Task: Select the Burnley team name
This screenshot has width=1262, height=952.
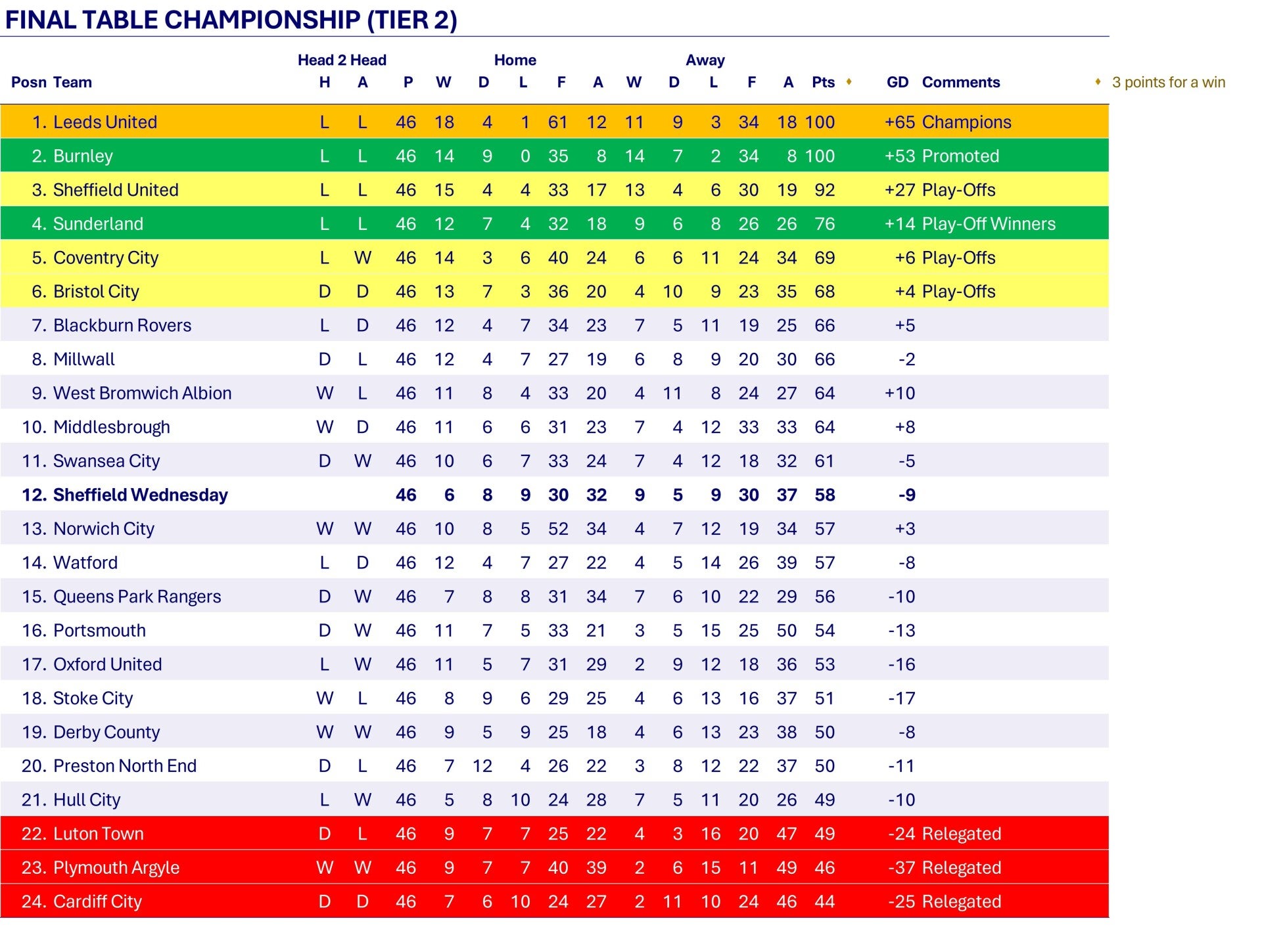Action: 83,156
